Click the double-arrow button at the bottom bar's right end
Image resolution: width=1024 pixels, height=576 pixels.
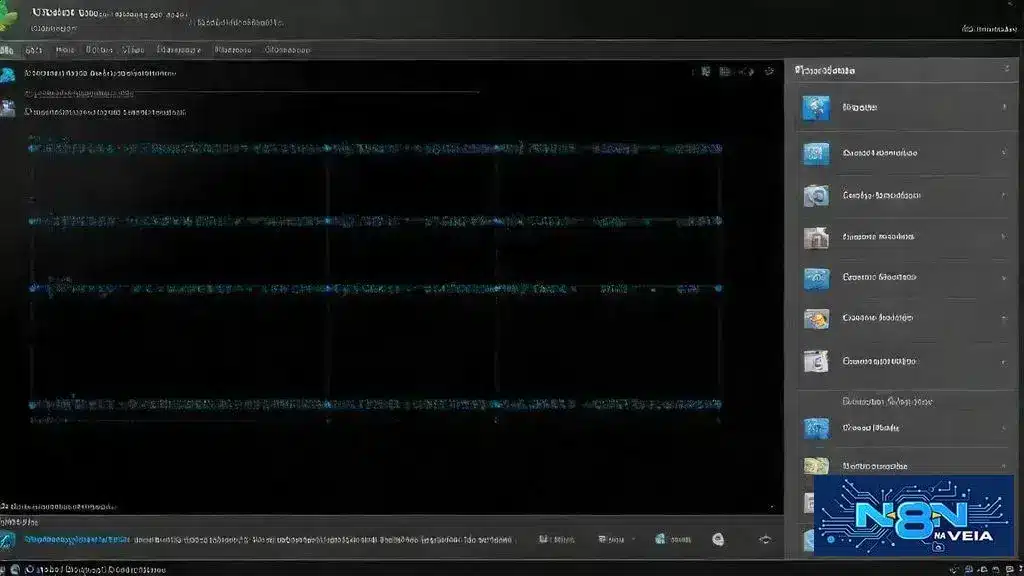point(765,539)
